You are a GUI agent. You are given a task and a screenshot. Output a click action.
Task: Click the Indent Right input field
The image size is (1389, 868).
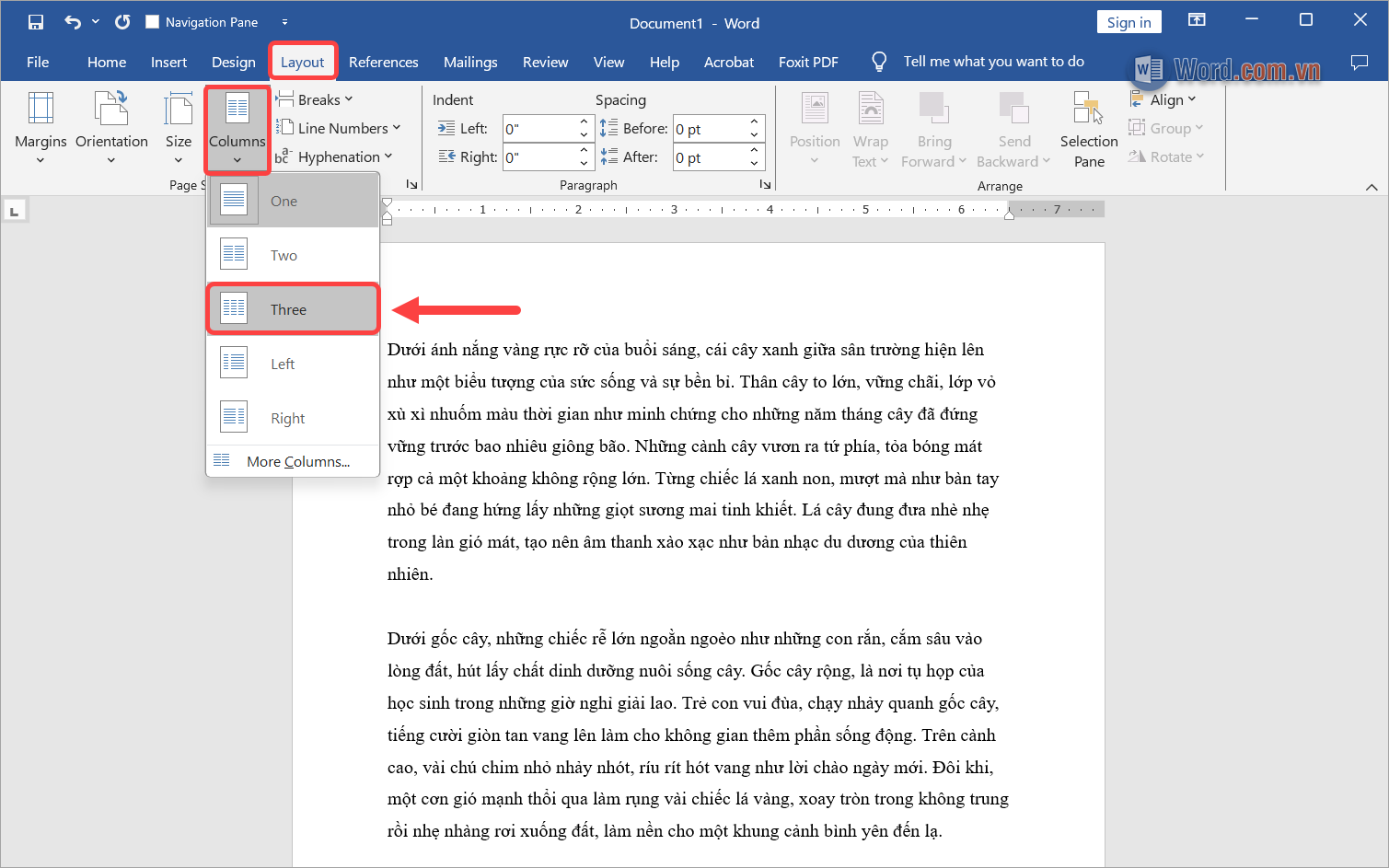pyautogui.click(x=539, y=157)
